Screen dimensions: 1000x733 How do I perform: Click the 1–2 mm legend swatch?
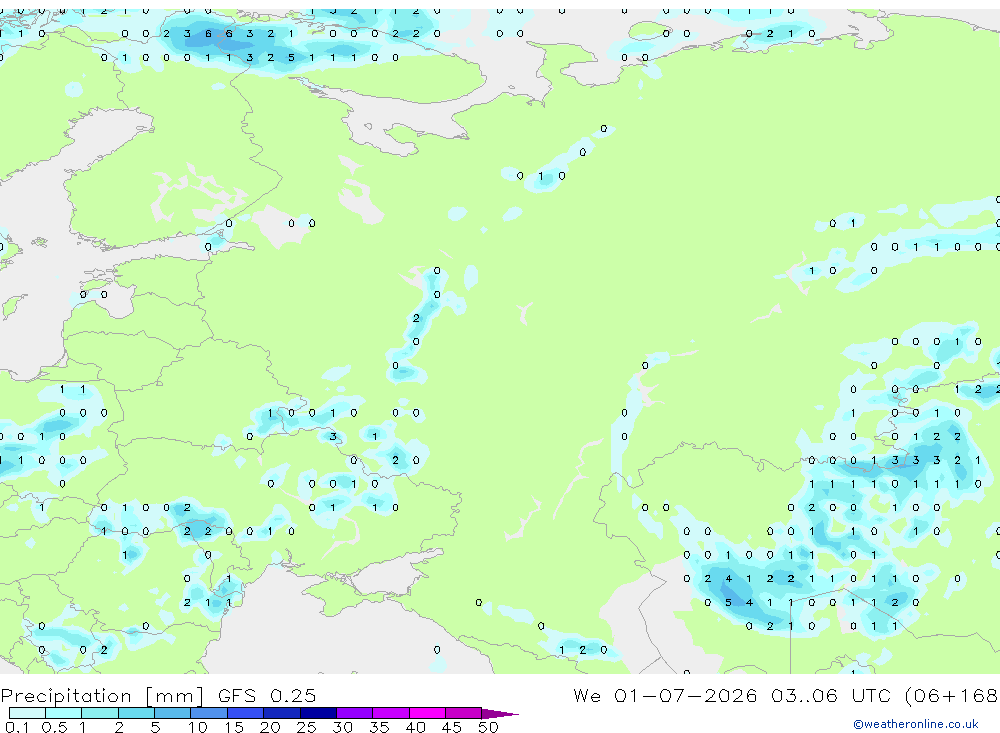coord(100,713)
